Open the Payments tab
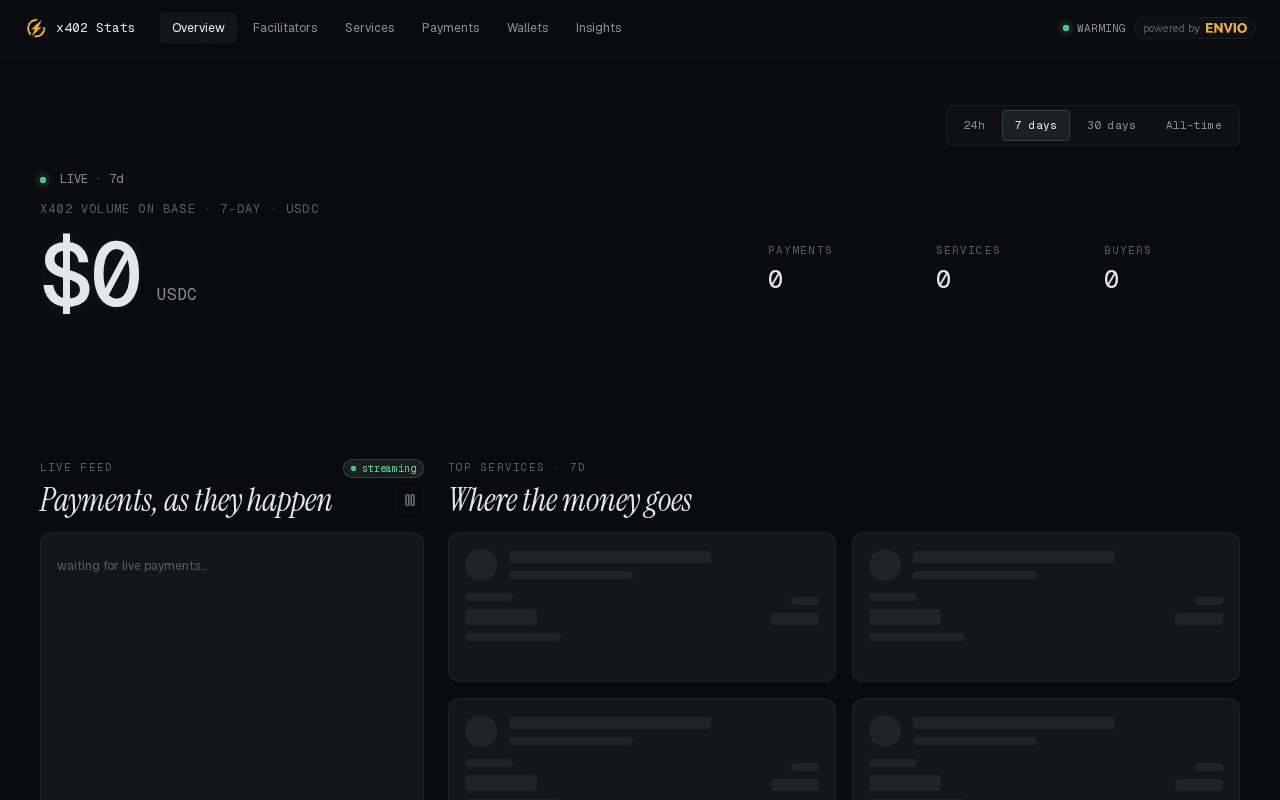This screenshot has height=800, width=1280. coord(451,28)
